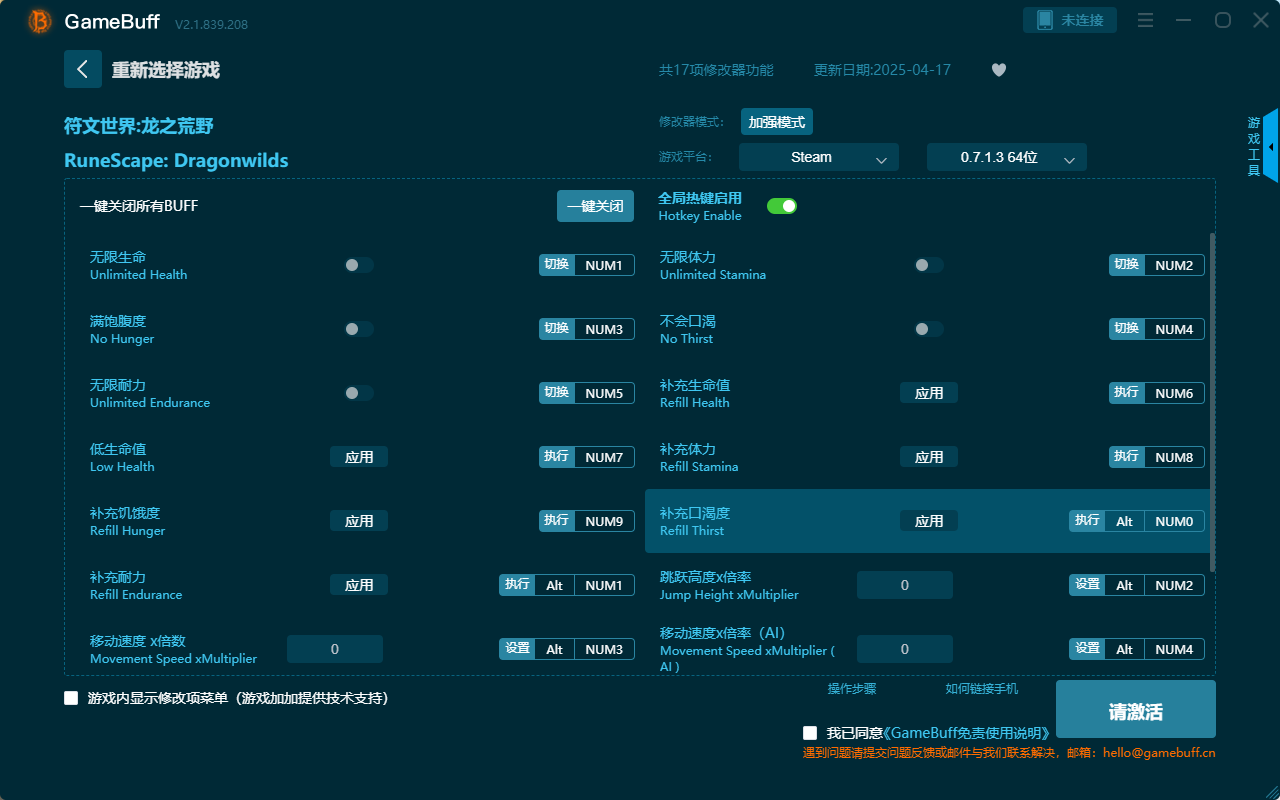Check the 我已同意 agreement checkbox
This screenshot has height=800, width=1280.
coord(810,732)
